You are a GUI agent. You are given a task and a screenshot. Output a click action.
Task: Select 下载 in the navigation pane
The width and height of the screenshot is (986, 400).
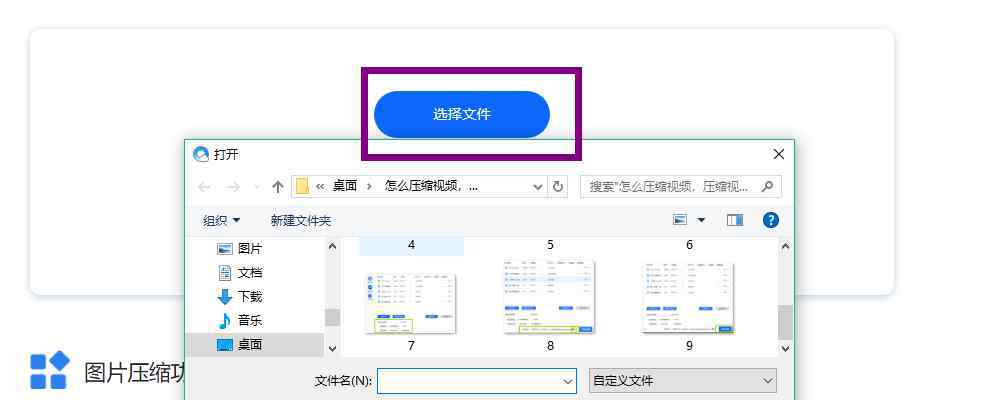coord(240,297)
